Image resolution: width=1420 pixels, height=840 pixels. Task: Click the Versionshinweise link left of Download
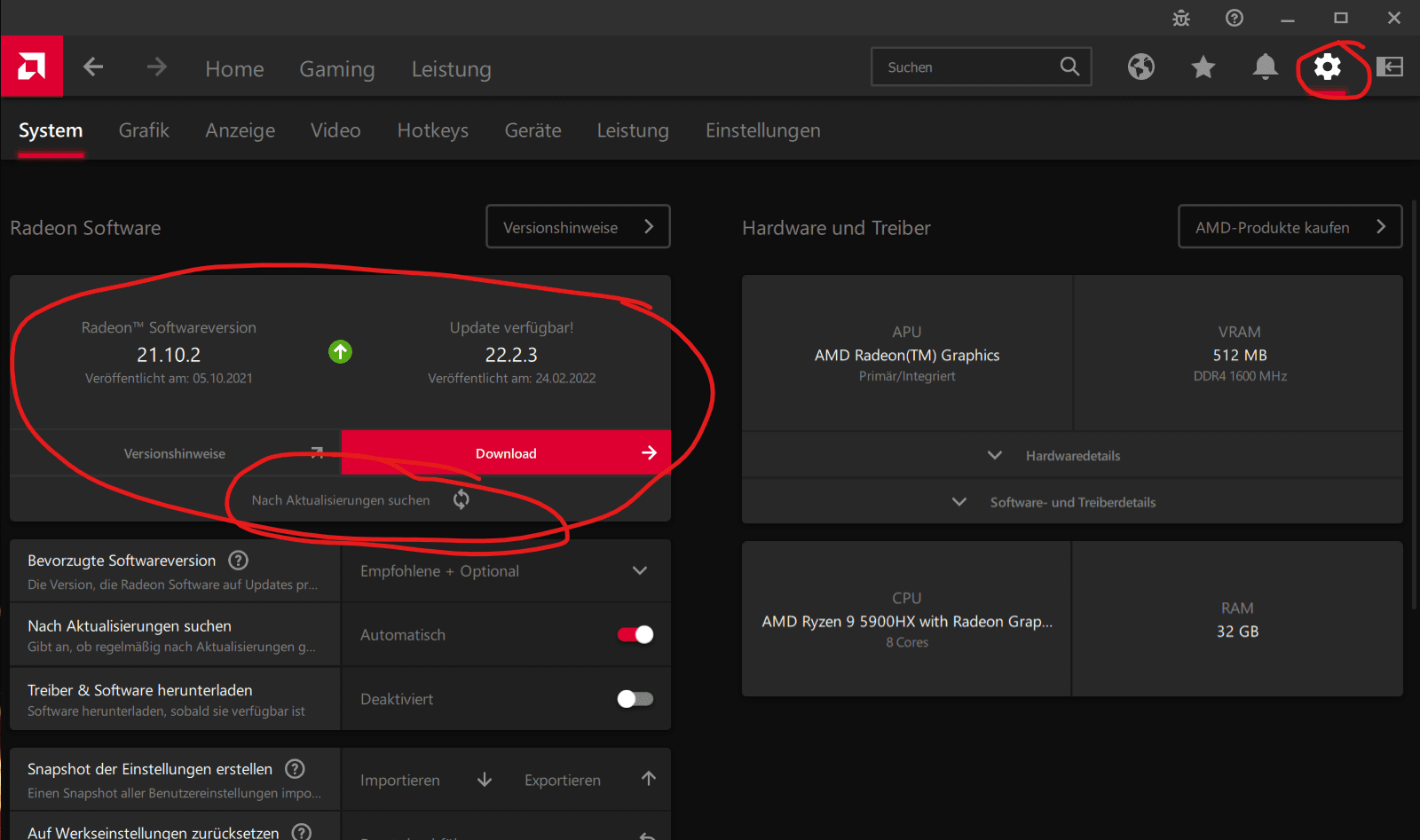click(x=175, y=453)
